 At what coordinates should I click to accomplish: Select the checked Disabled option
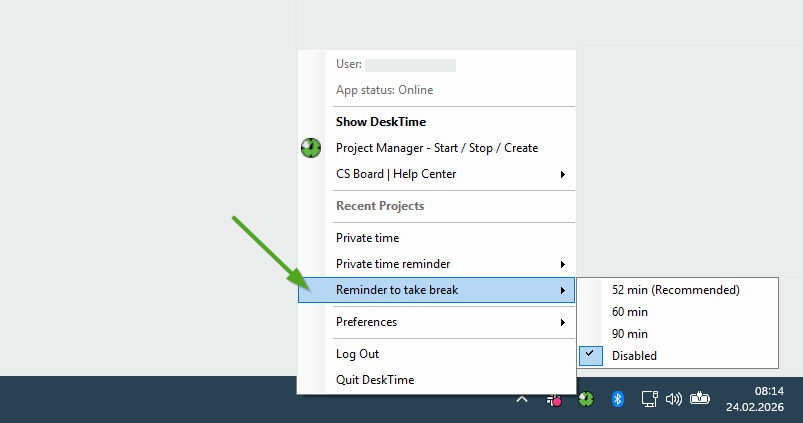(634, 356)
